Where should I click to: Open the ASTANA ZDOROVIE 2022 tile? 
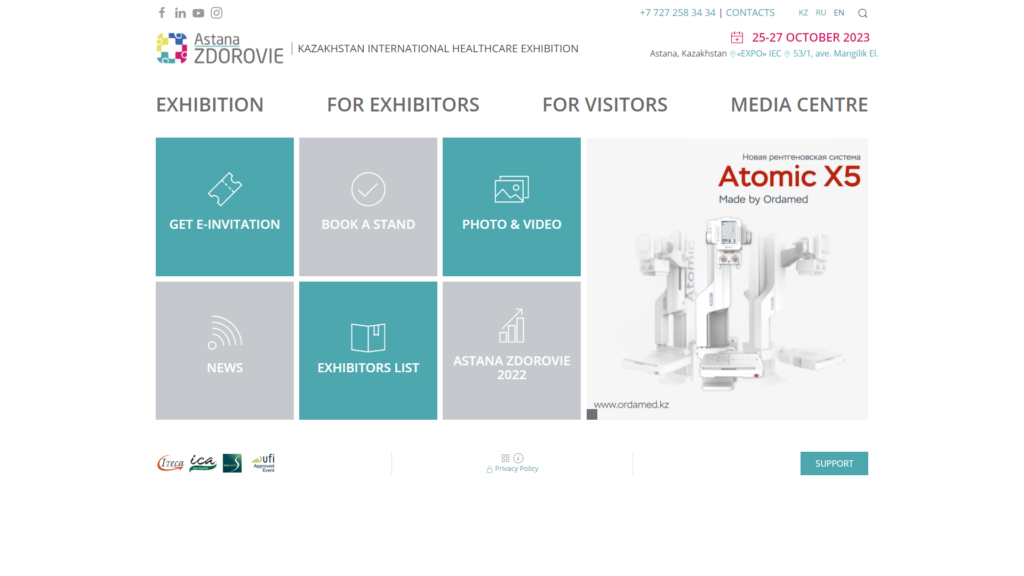coord(511,351)
